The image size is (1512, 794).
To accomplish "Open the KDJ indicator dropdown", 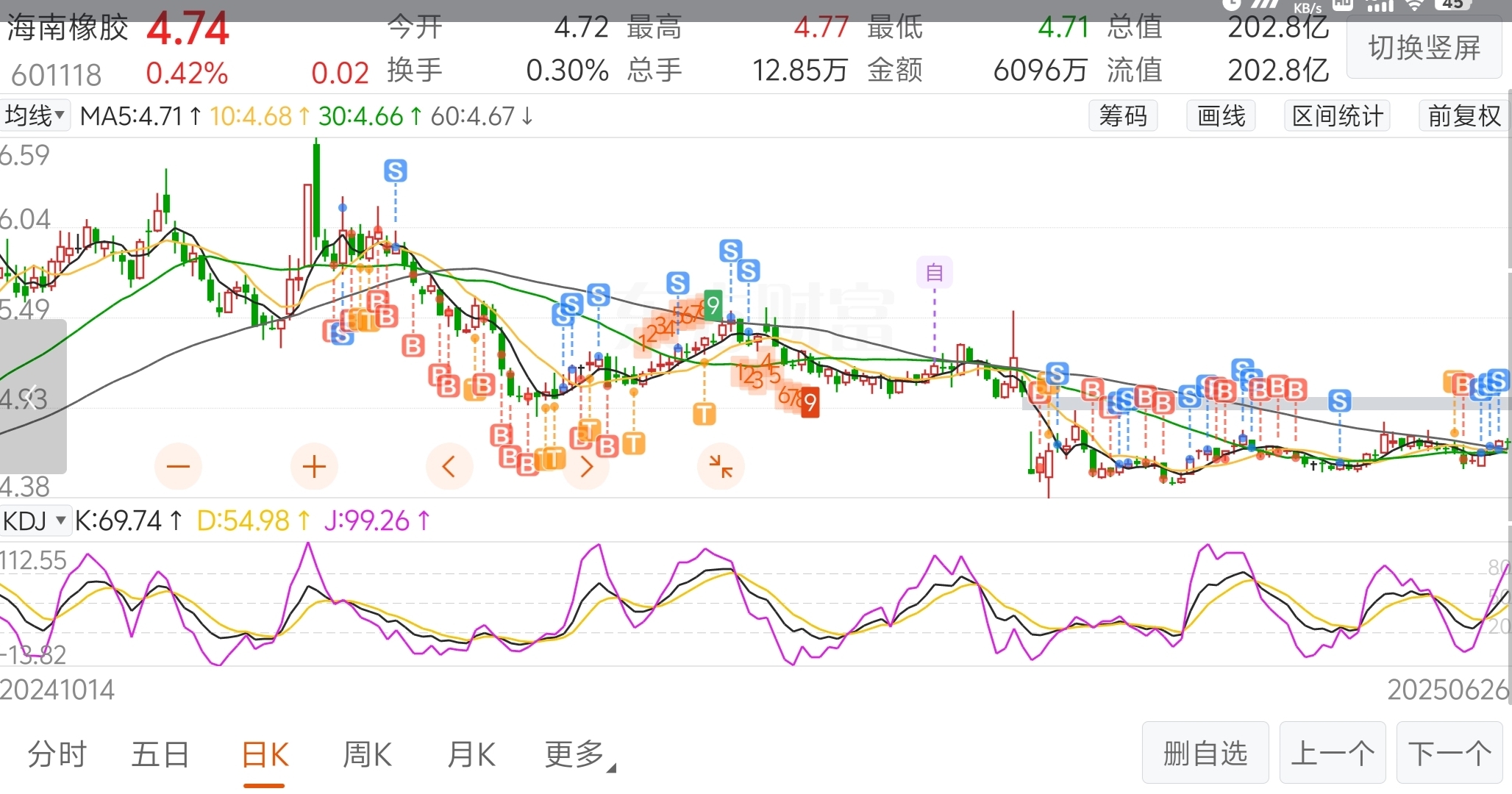I will coord(35,521).
